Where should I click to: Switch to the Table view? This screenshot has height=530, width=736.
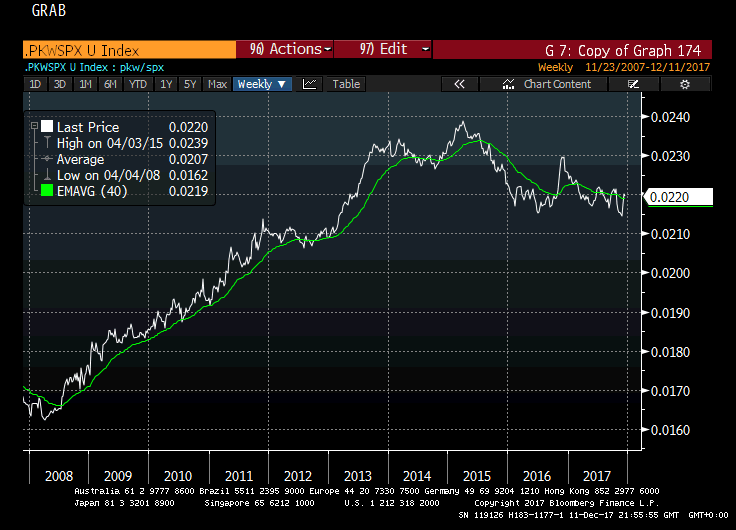click(346, 84)
